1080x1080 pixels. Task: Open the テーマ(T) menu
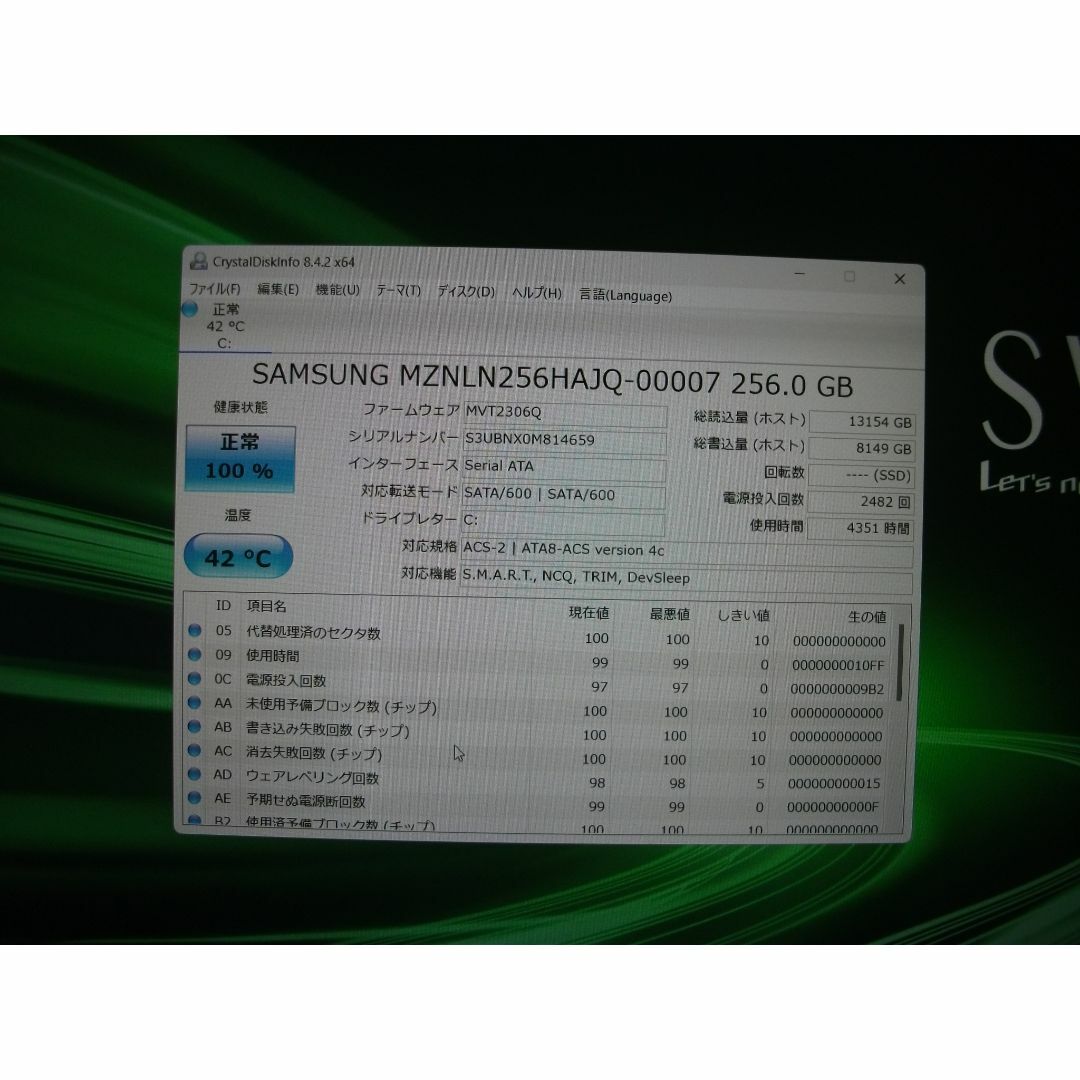398,291
